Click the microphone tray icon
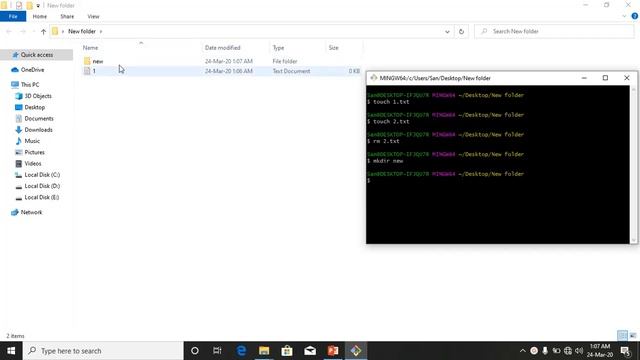The image size is (640, 360). (x=545, y=351)
